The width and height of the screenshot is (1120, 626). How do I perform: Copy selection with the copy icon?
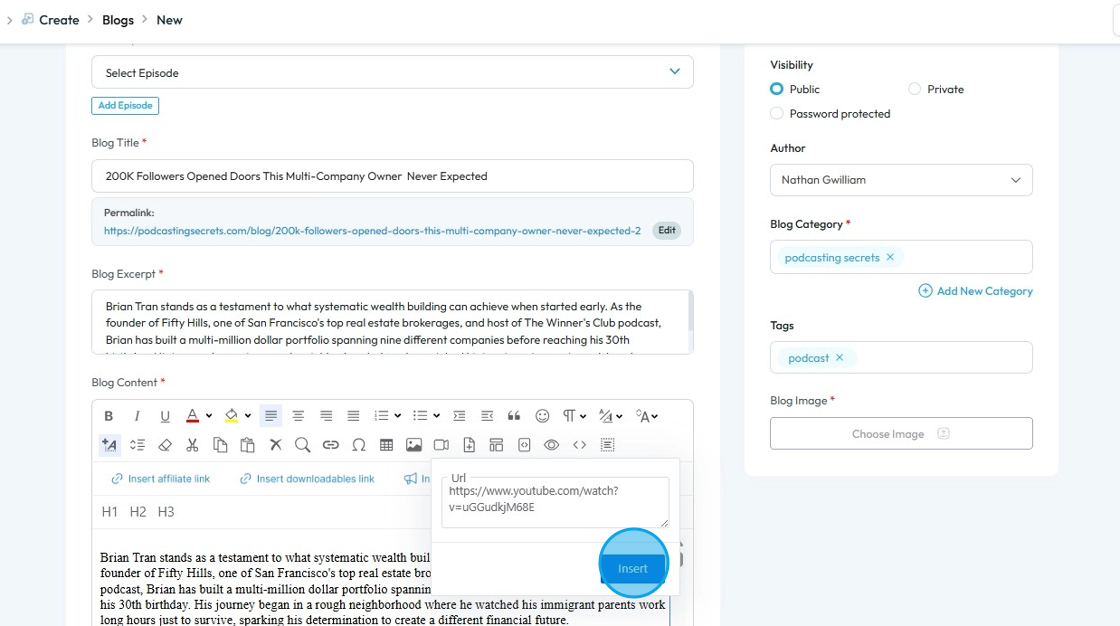point(220,445)
